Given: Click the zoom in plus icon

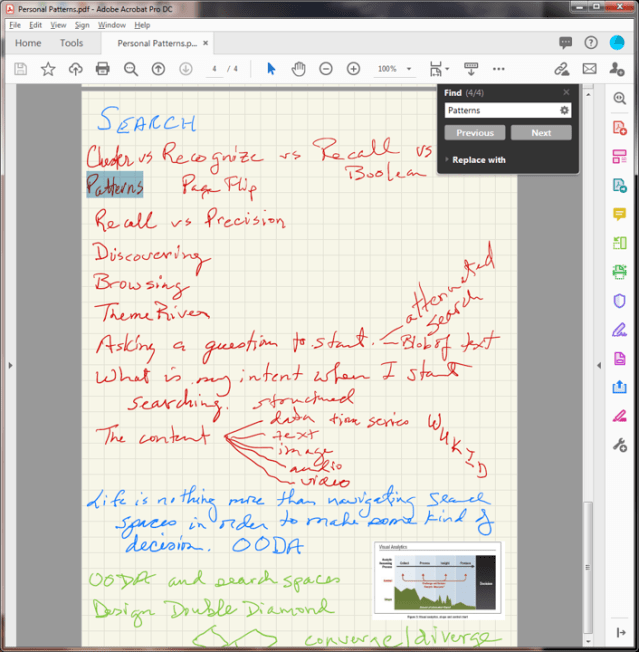Looking at the screenshot, I should (353, 69).
